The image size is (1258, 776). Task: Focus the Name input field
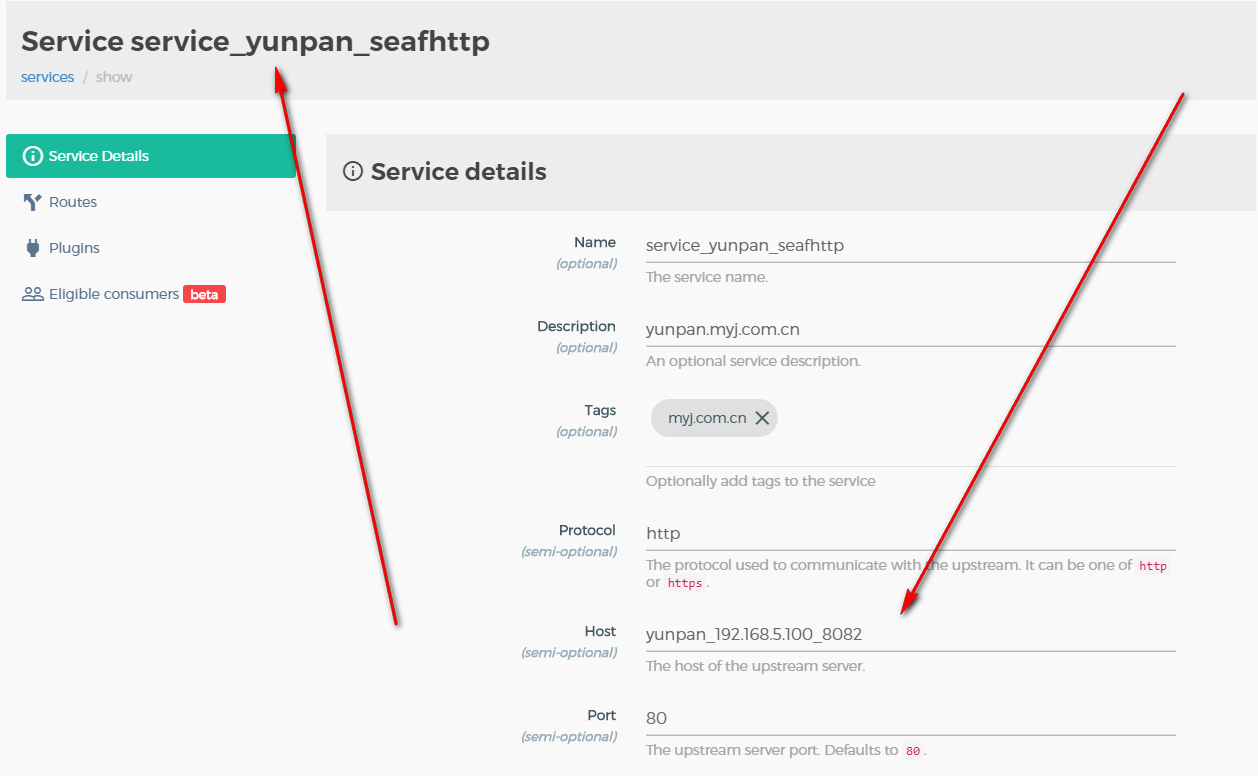(x=910, y=245)
